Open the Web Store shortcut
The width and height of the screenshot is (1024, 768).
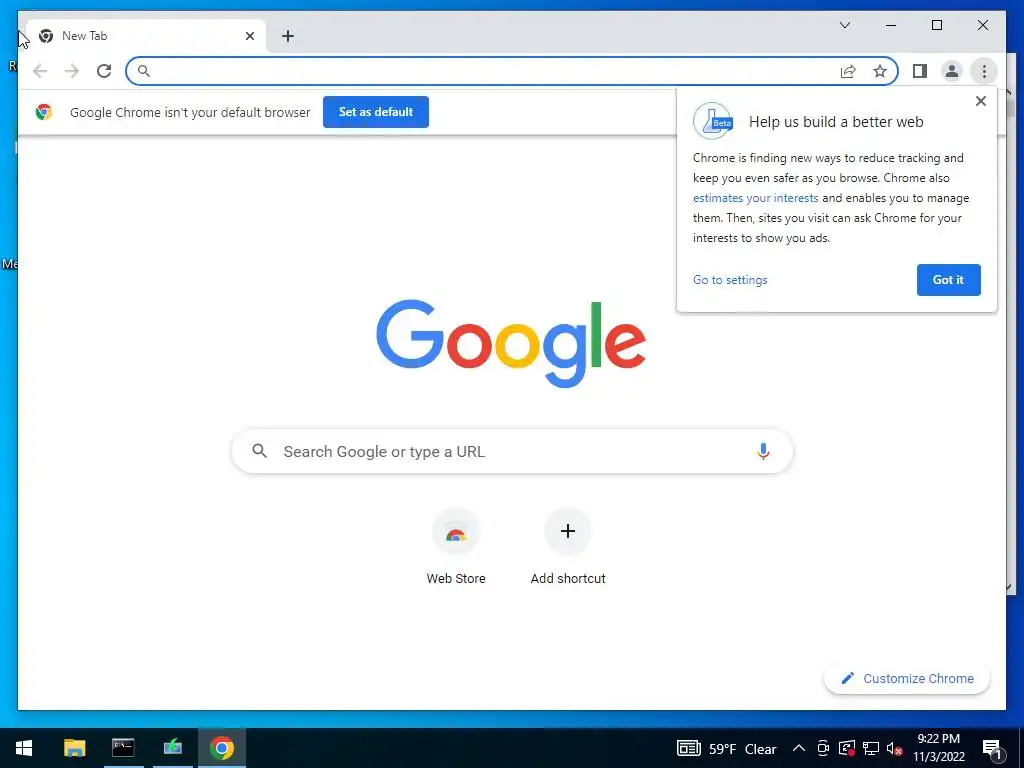[456, 546]
